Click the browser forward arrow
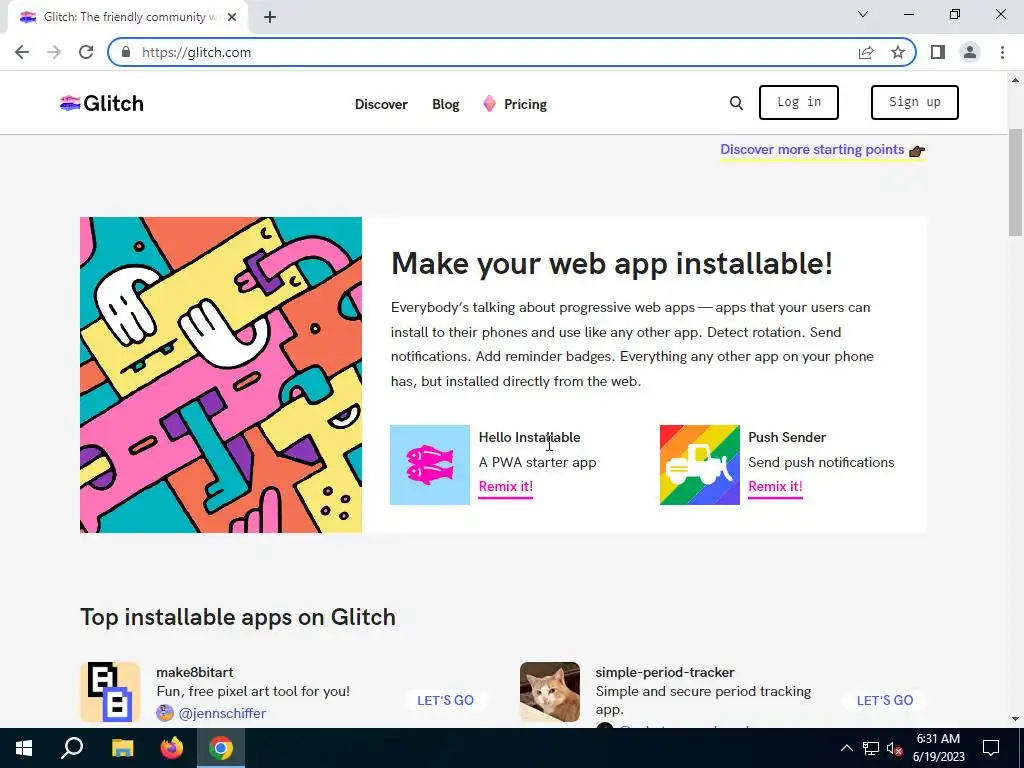This screenshot has height=768, width=1024. [x=54, y=52]
